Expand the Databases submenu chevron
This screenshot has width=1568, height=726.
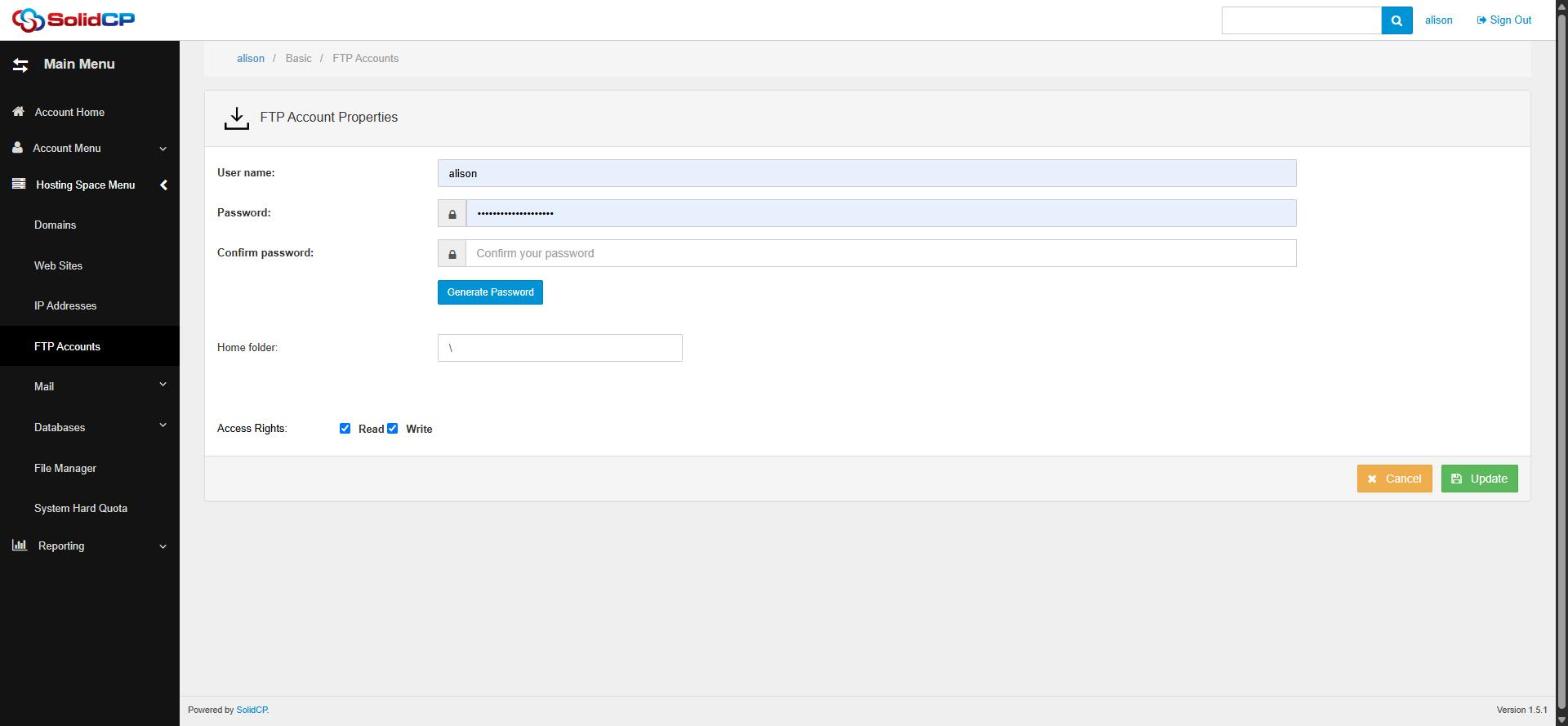tap(163, 426)
